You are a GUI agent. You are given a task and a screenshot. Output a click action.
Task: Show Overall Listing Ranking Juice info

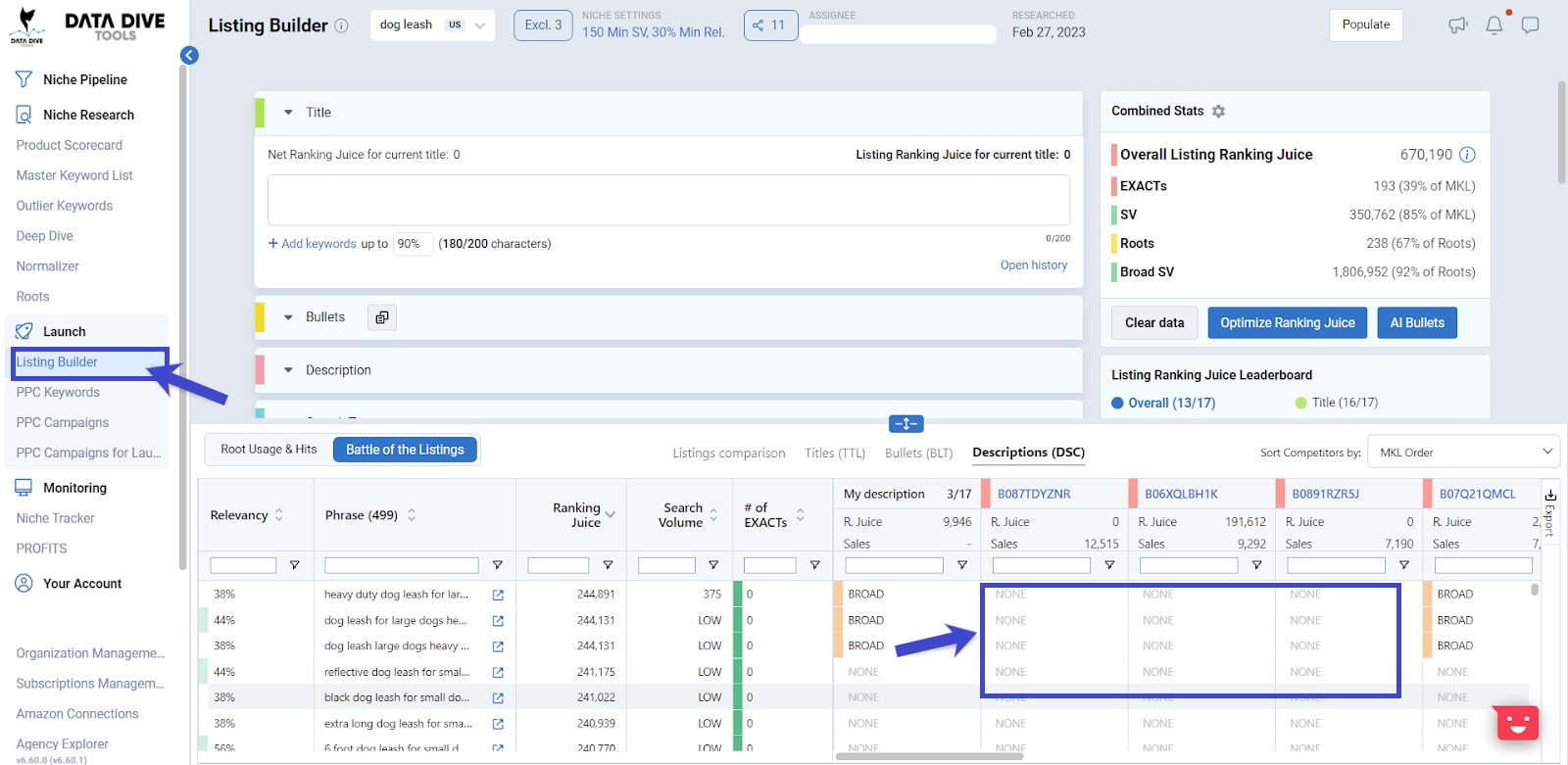(x=1467, y=155)
